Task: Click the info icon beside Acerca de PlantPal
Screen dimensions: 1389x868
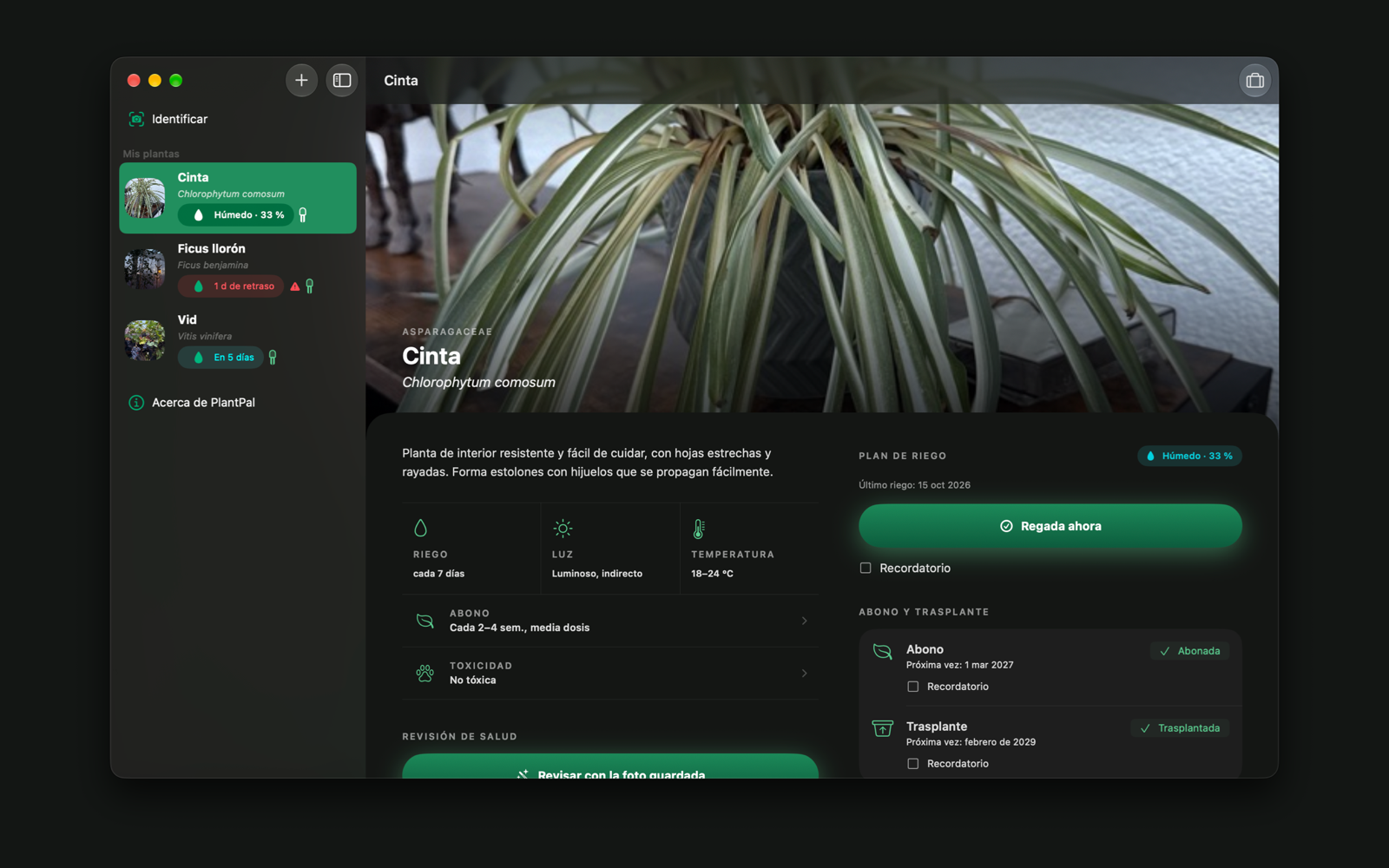Action: pos(136,403)
